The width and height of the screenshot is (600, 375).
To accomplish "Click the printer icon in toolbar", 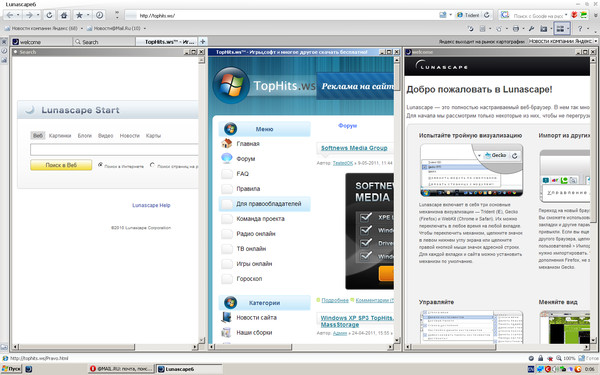I will 516,29.
